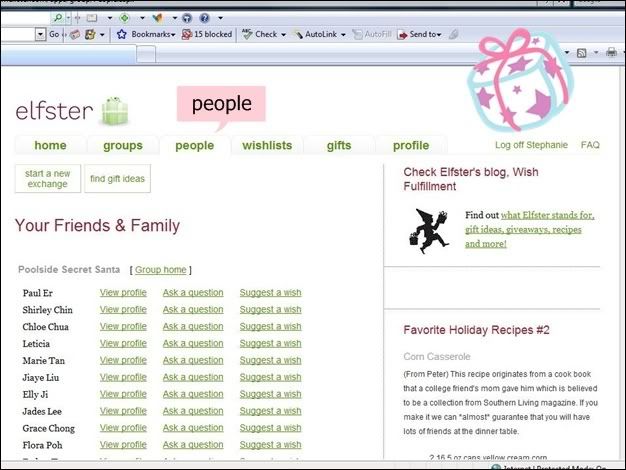Click the pink eraser-like icon beside Go
Screen dimensions: 626x470
click(x=75, y=35)
